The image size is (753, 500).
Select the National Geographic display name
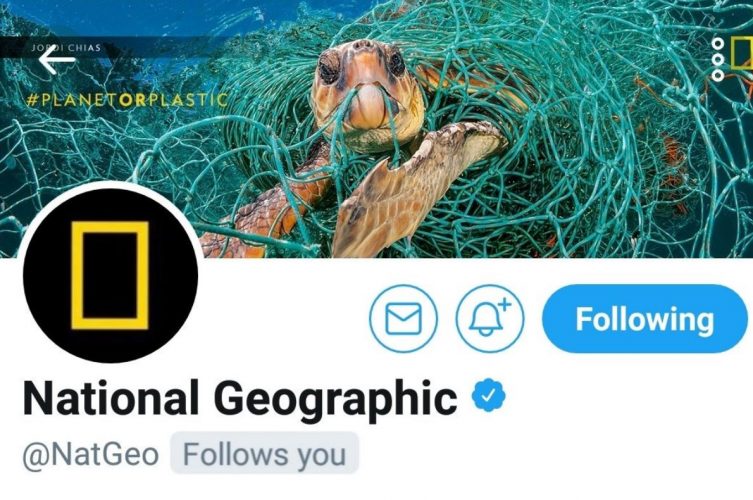240,397
